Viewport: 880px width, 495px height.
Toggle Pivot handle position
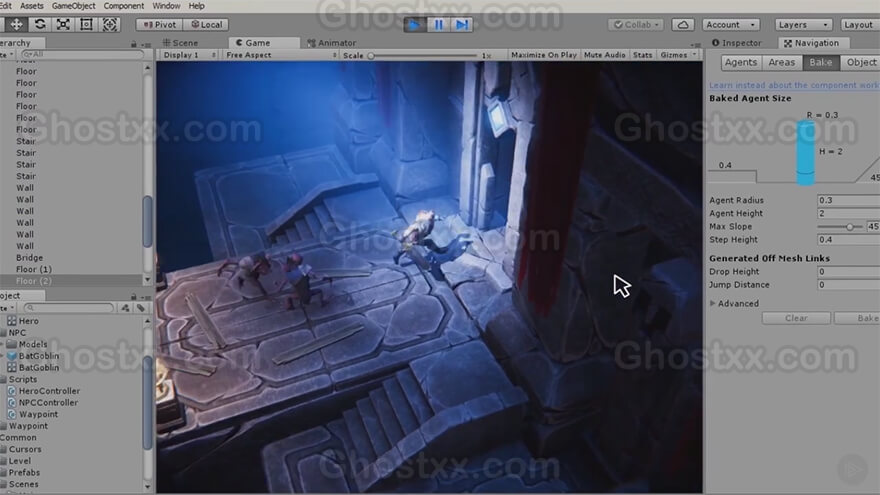coord(159,25)
